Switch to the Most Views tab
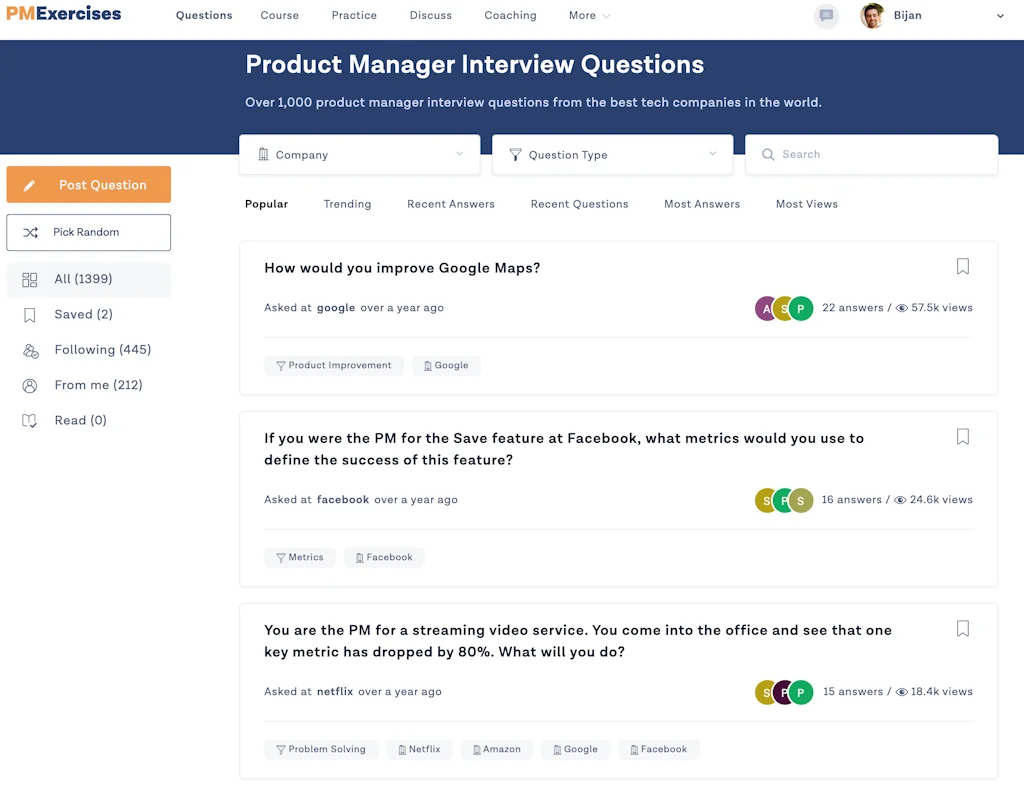Screen dimensions: 1024x786 tap(806, 204)
